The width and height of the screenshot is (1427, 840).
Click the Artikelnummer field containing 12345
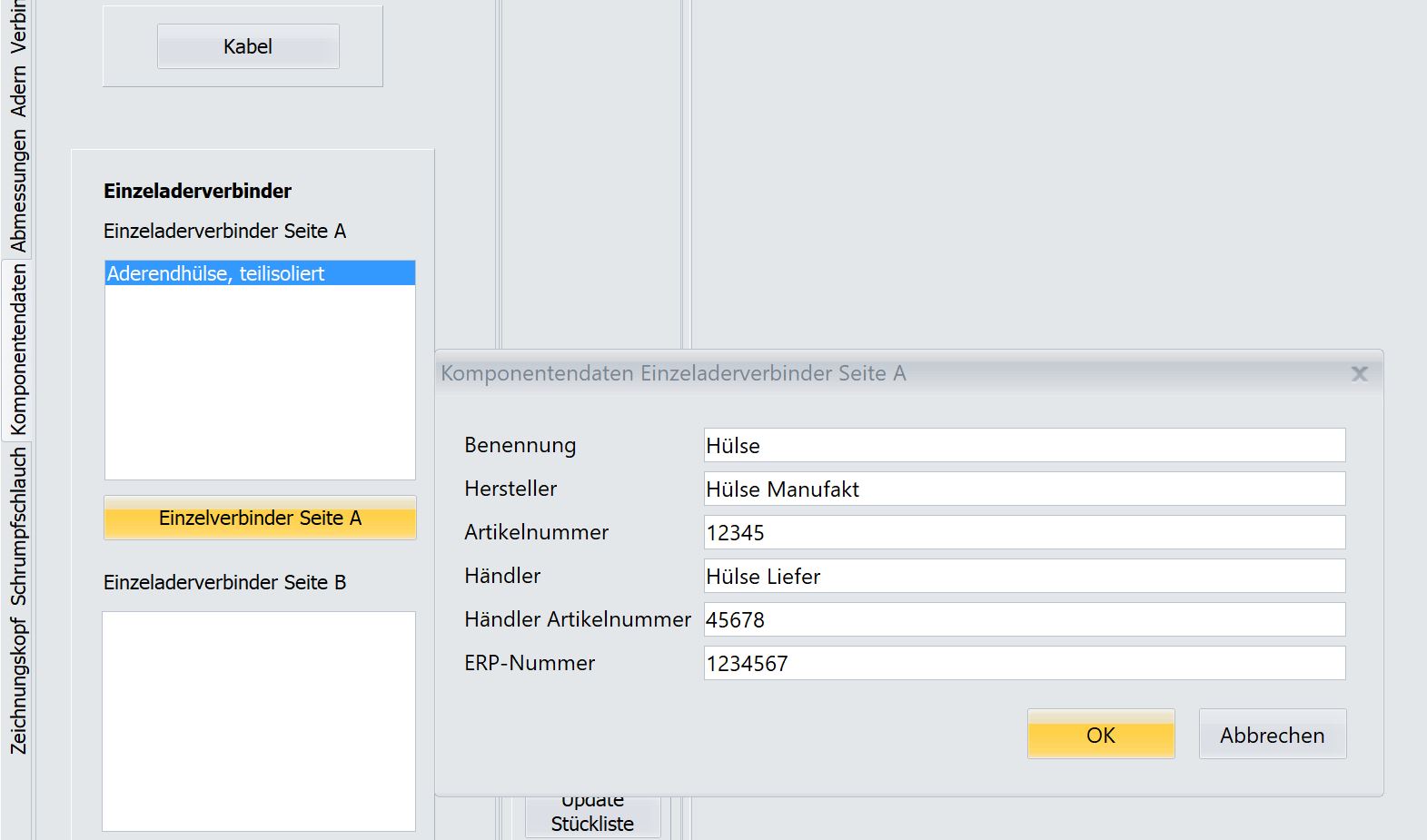[1024, 532]
